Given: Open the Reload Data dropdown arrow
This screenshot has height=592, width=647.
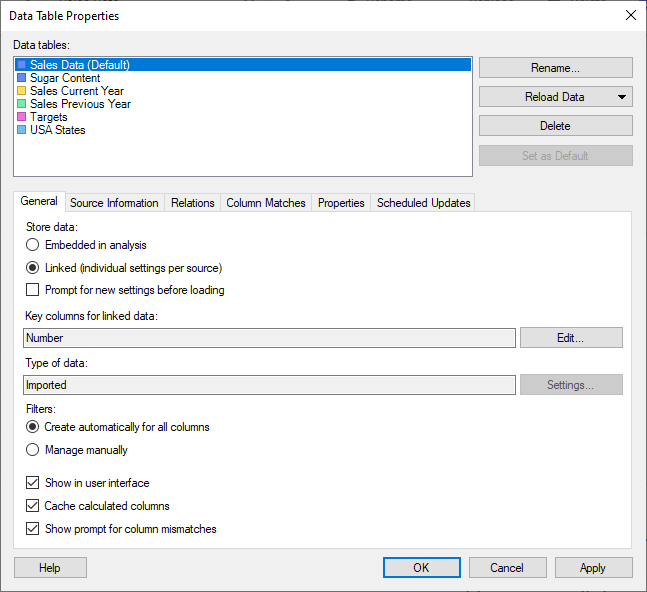Looking at the screenshot, I should tap(622, 97).
